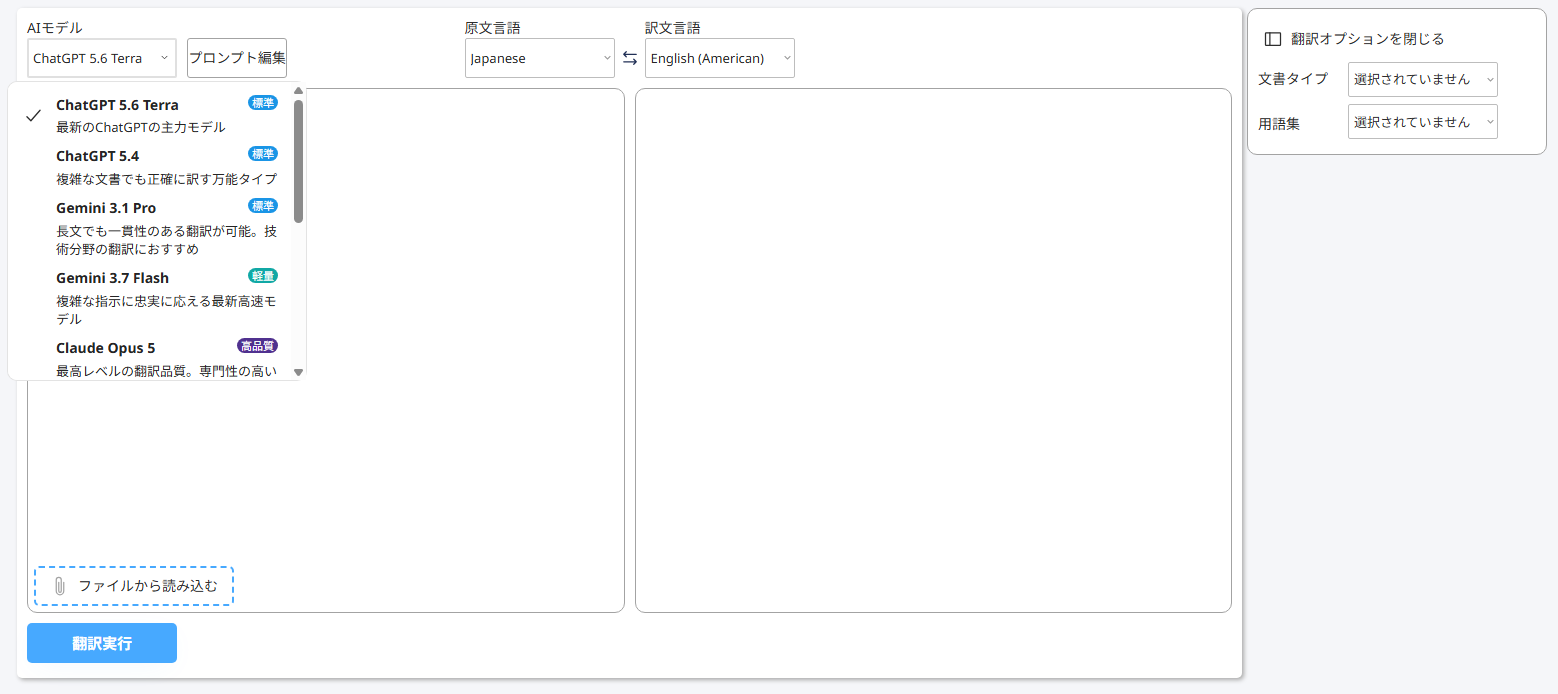This screenshot has width=1558, height=694.
Task: Click the model list scrollbar thumb
Action: click(298, 160)
